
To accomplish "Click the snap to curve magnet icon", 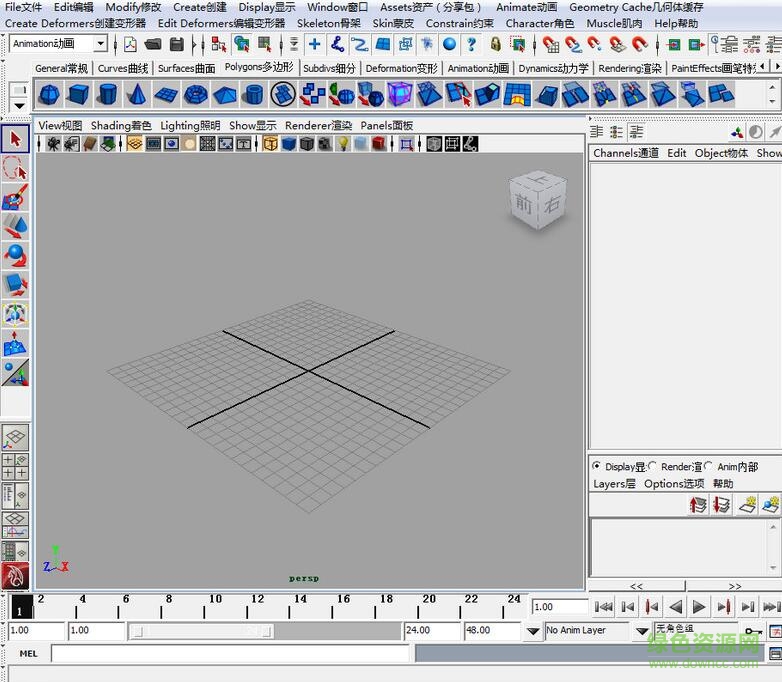I will point(573,44).
